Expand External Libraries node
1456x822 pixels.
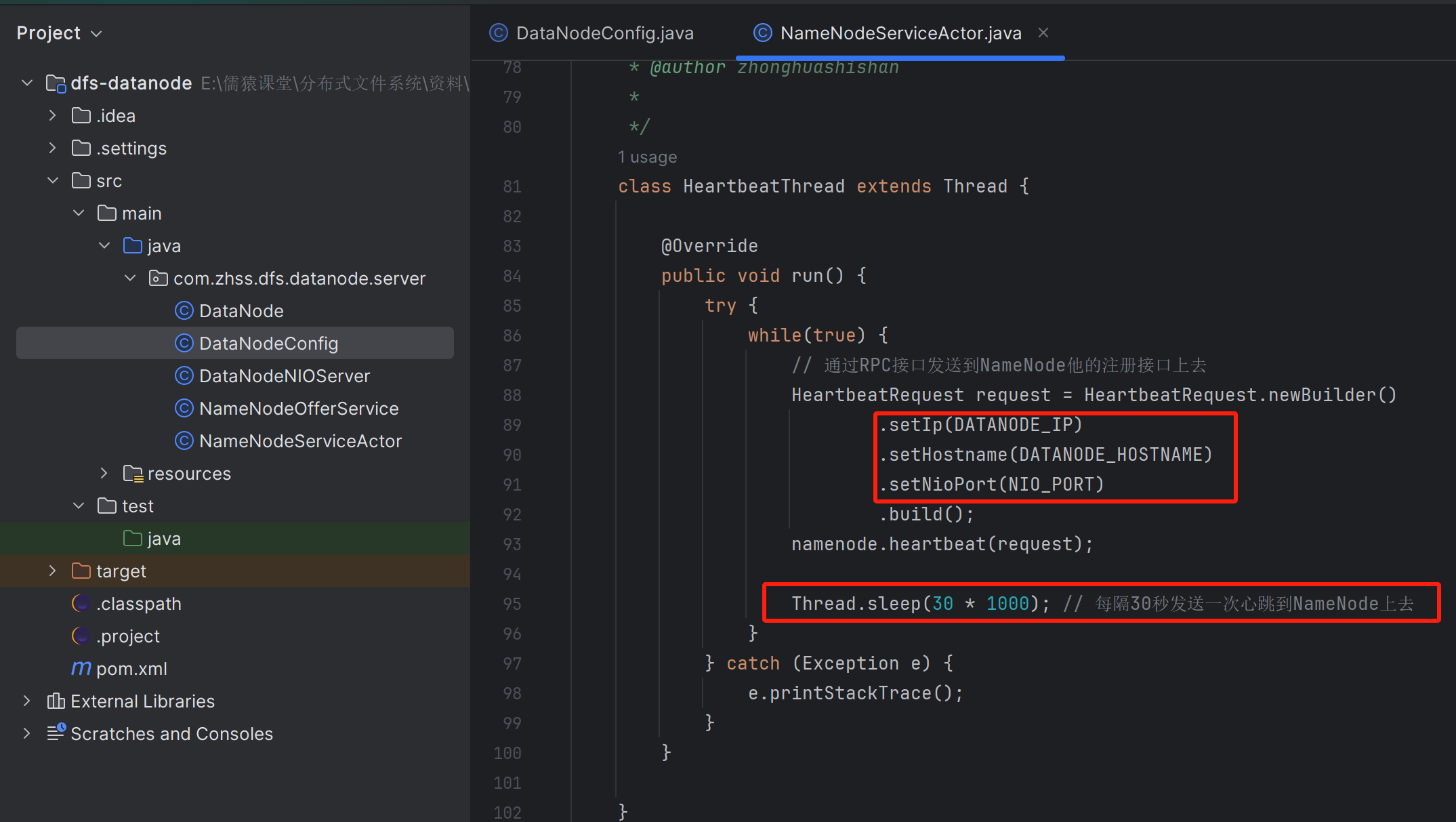(27, 701)
